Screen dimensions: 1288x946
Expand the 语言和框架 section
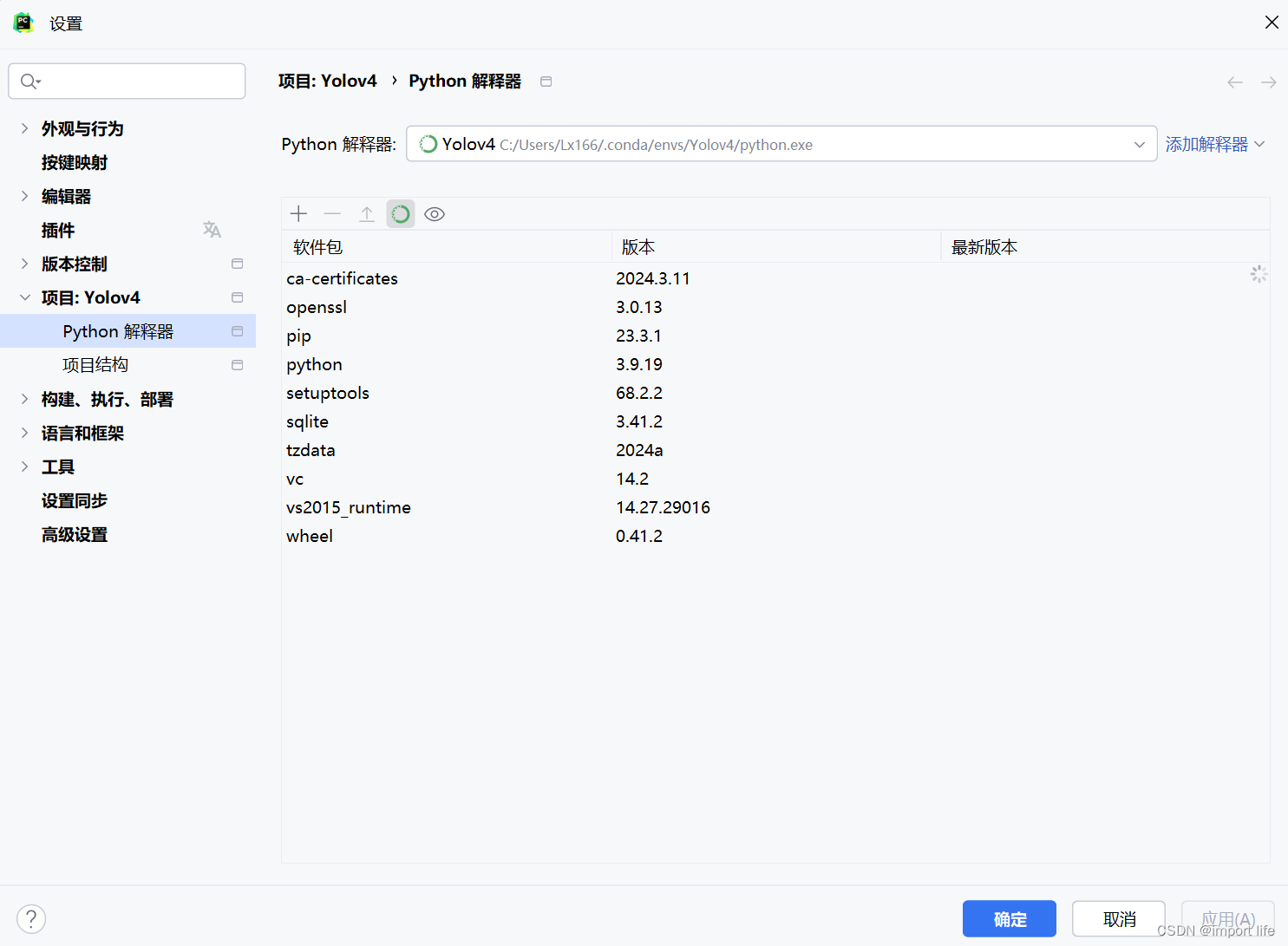(24, 433)
